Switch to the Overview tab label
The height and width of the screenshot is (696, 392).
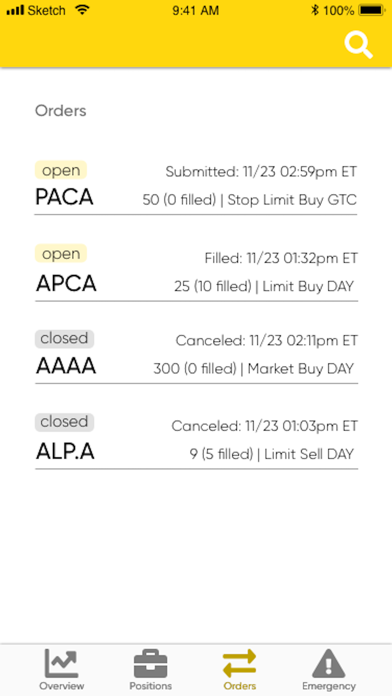62,686
